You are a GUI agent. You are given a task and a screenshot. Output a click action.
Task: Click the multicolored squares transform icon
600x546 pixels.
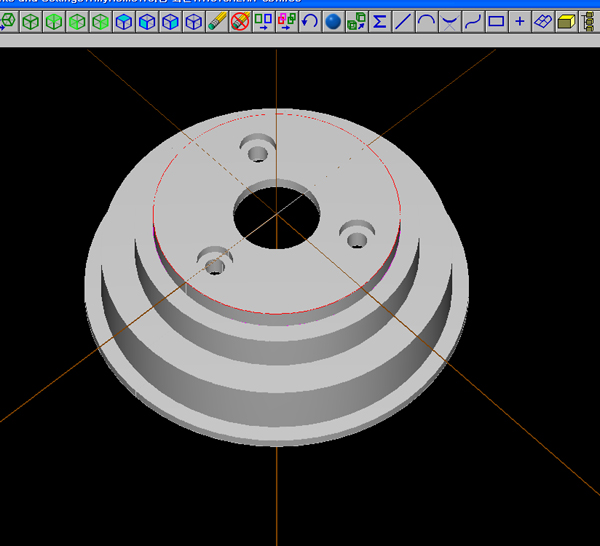click(287, 21)
